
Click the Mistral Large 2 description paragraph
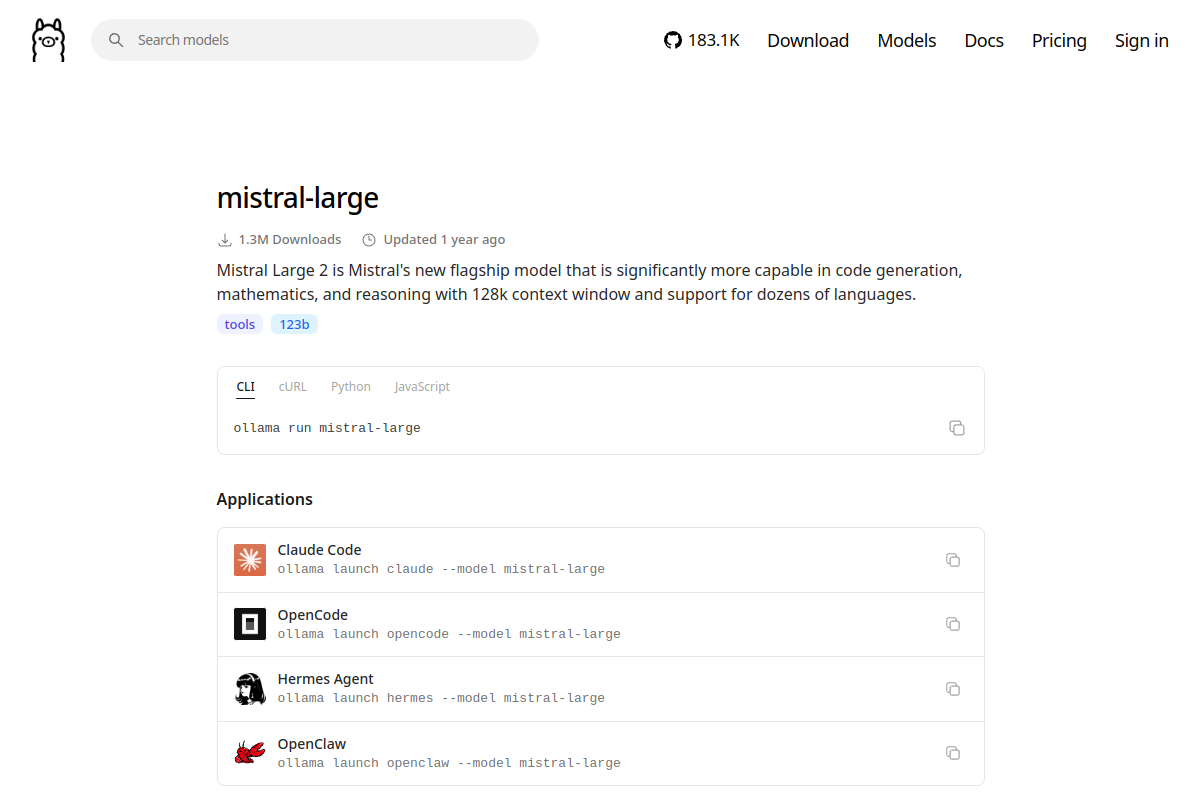(590, 283)
